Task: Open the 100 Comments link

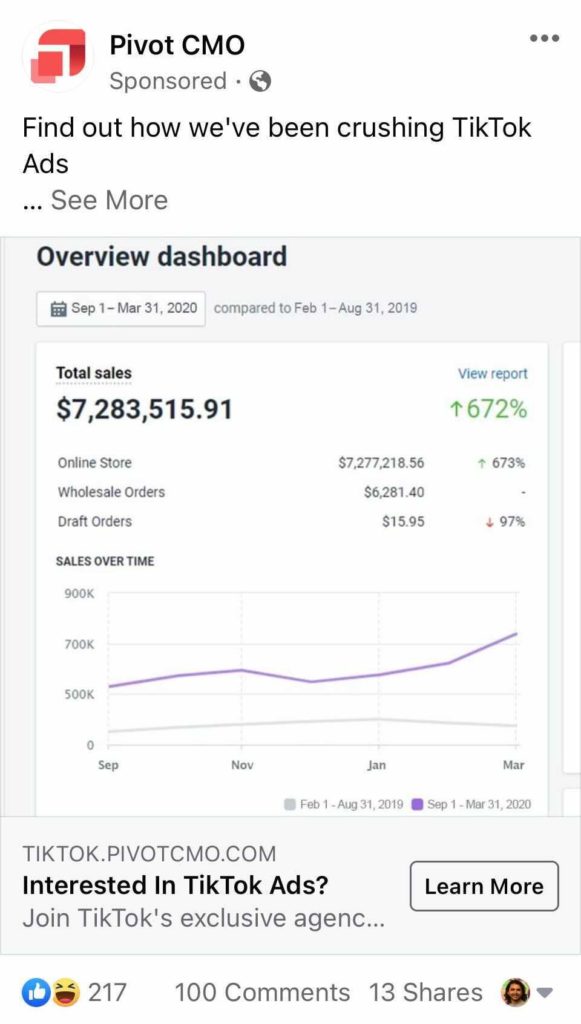Action: click(x=262, y=993)
